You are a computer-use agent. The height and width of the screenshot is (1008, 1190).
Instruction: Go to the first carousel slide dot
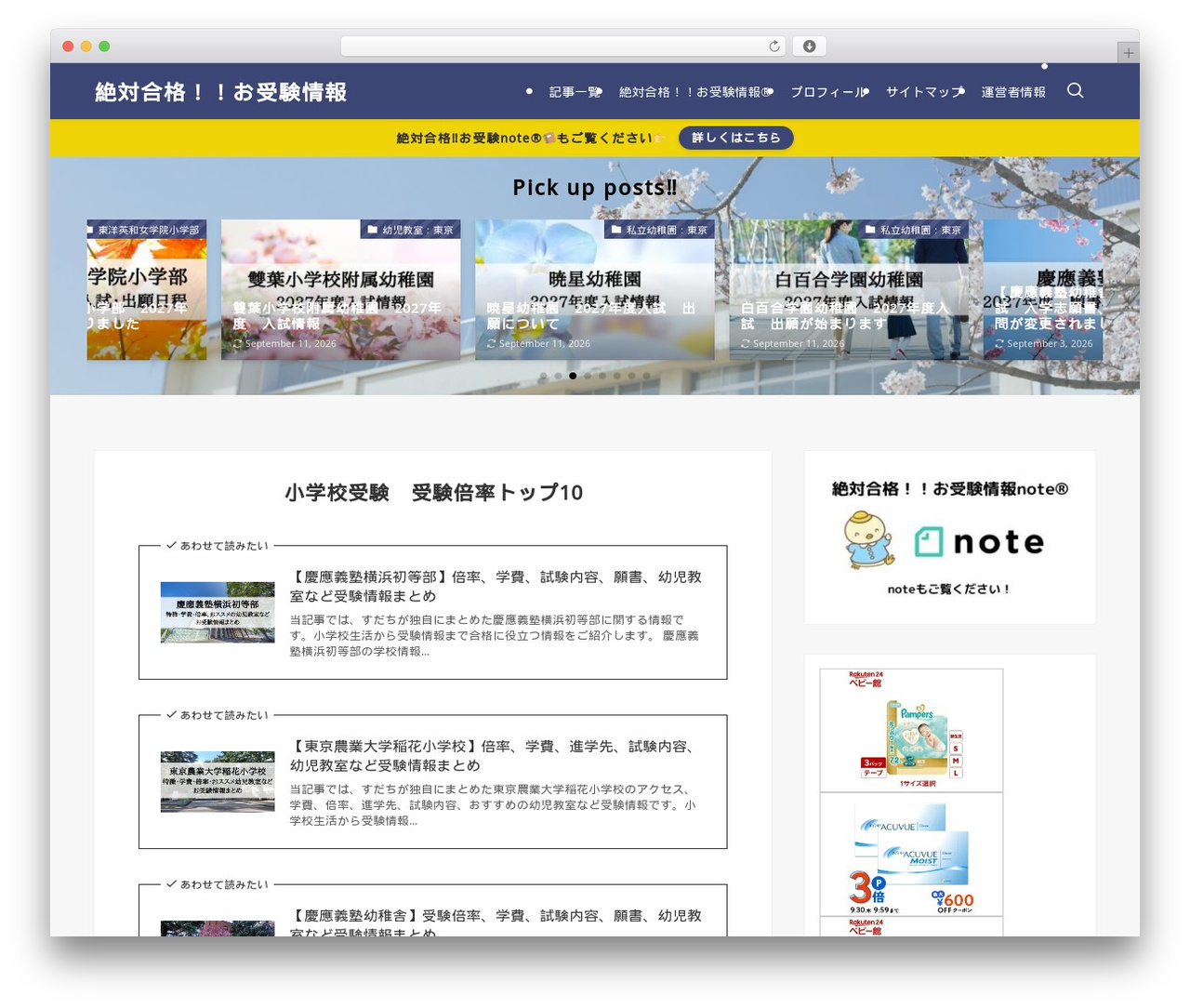[543, 376]
